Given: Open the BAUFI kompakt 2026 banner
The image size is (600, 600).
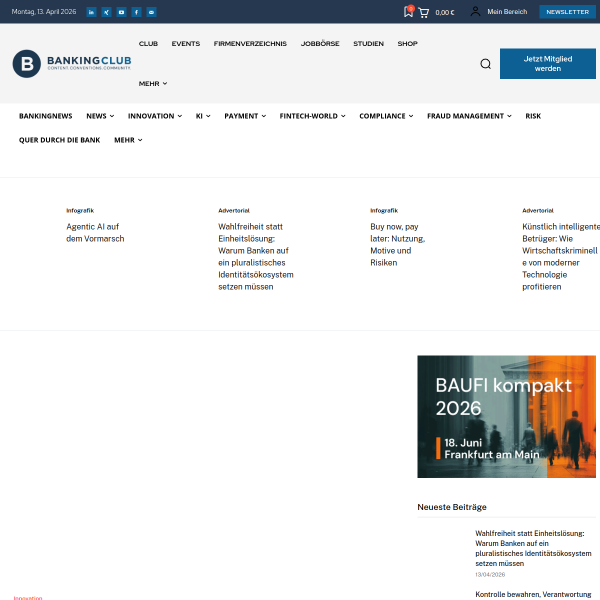Looking at the screenshot, I should 506,416.
